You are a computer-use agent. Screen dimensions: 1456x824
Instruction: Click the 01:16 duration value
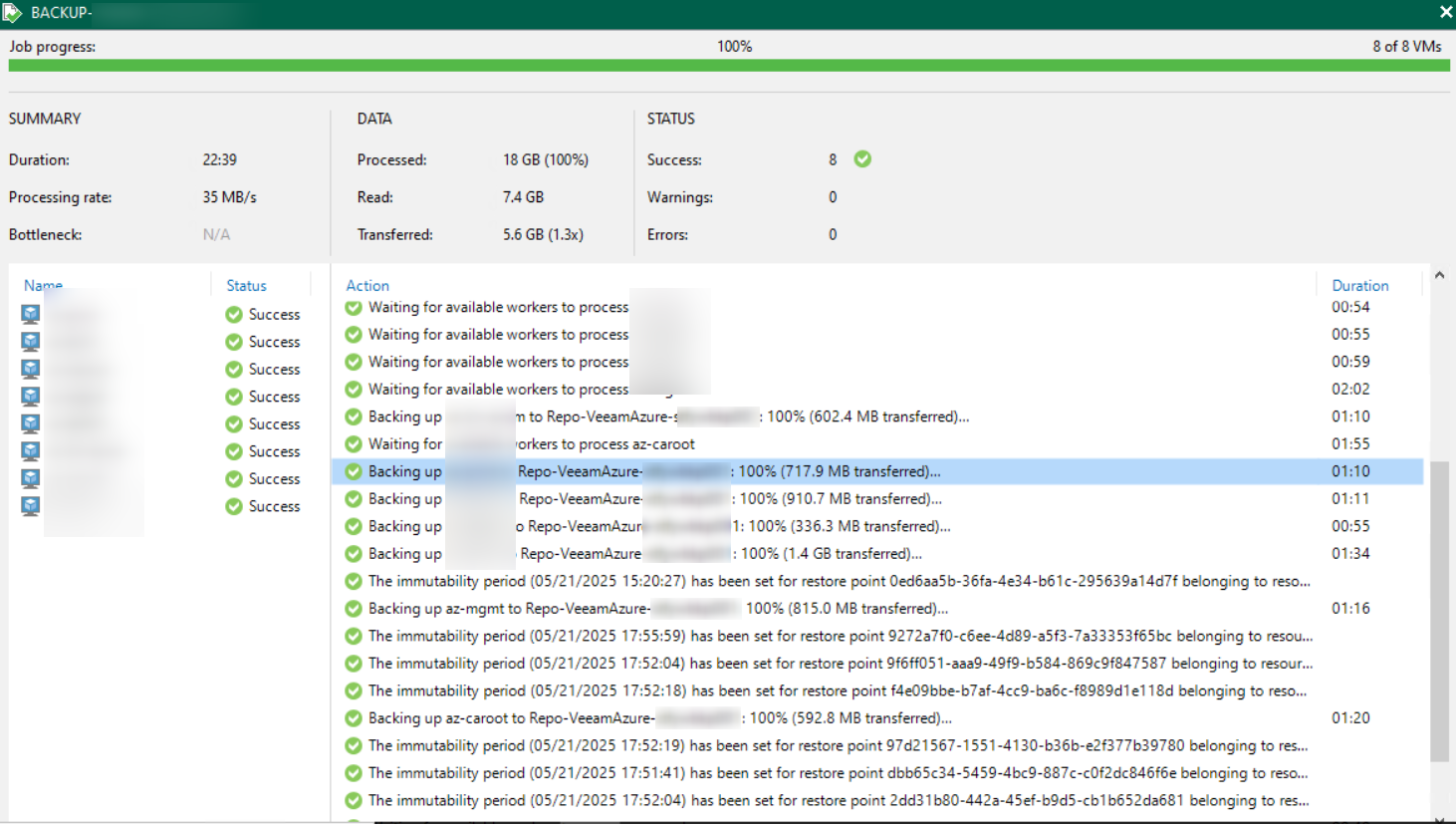1350,609
